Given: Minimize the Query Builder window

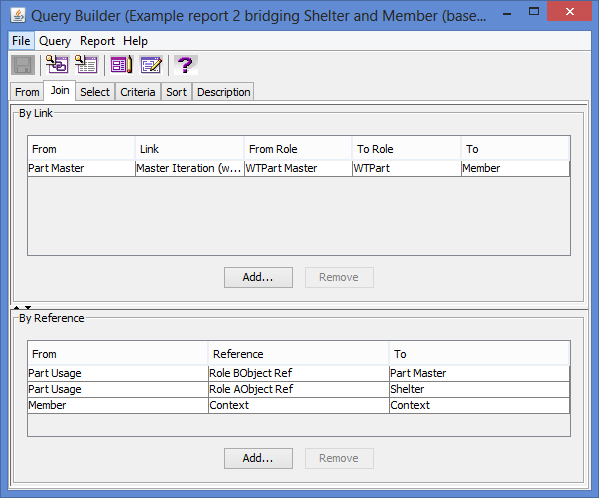Looking at the screenshot, I should 507,13.
